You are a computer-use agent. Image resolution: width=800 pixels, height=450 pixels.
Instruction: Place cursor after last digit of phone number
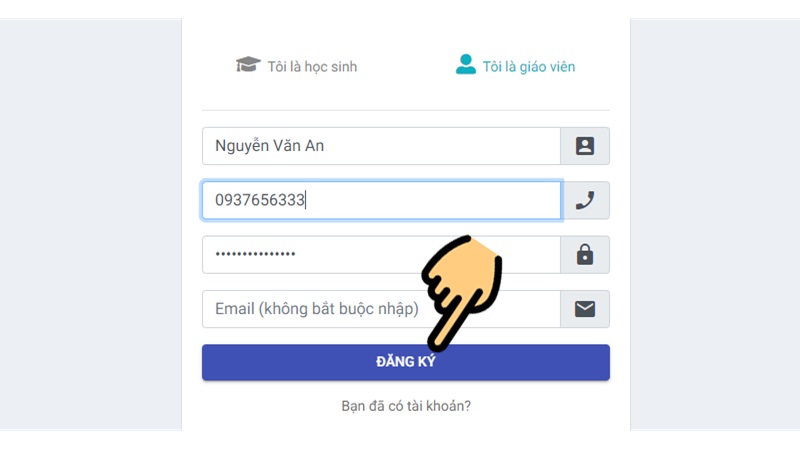[x=305, y=200]
